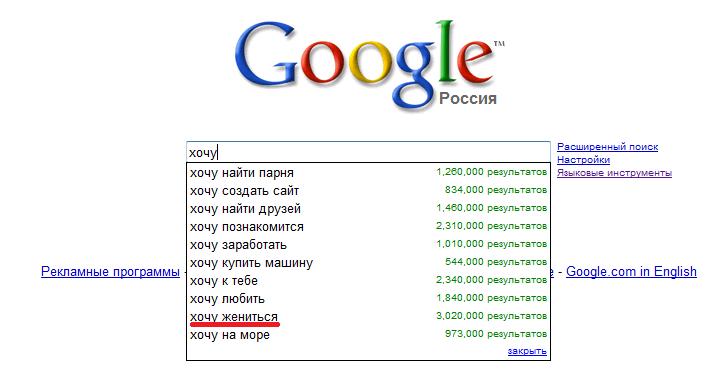Screen dimensions: 722x382
Task: Select suggestion 'хочу найти парня'
Action: [368, 173]
